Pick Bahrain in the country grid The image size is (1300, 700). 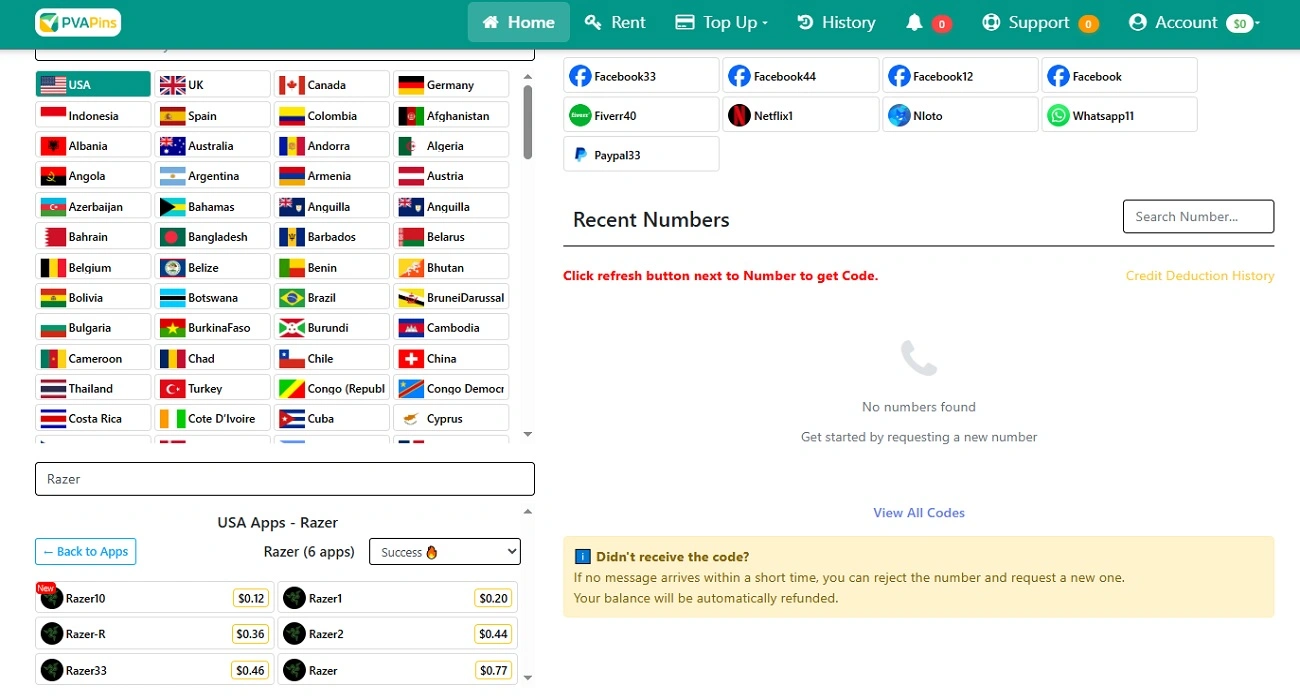click(93, 237)
